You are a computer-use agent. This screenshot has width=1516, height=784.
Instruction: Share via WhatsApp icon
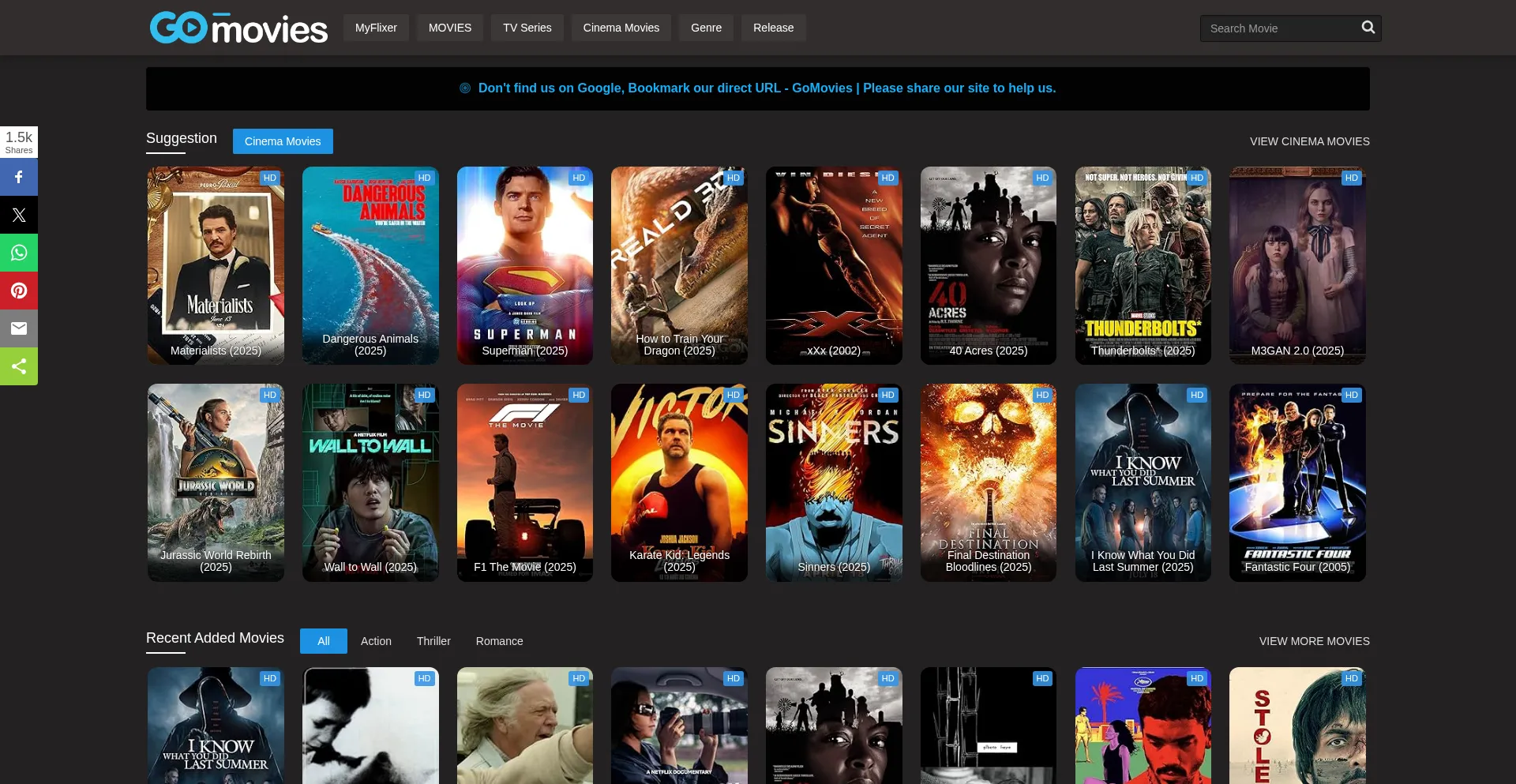pyautogui.click(x=19, y=253)
